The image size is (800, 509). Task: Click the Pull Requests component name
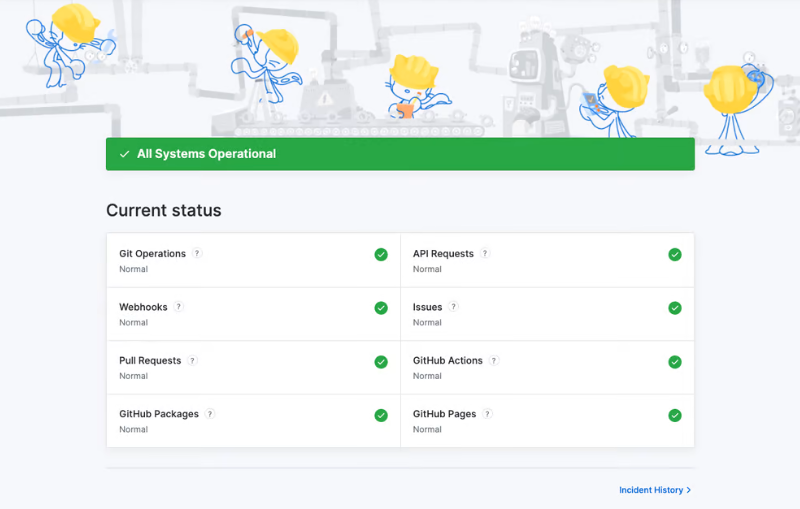coord(150,361)
